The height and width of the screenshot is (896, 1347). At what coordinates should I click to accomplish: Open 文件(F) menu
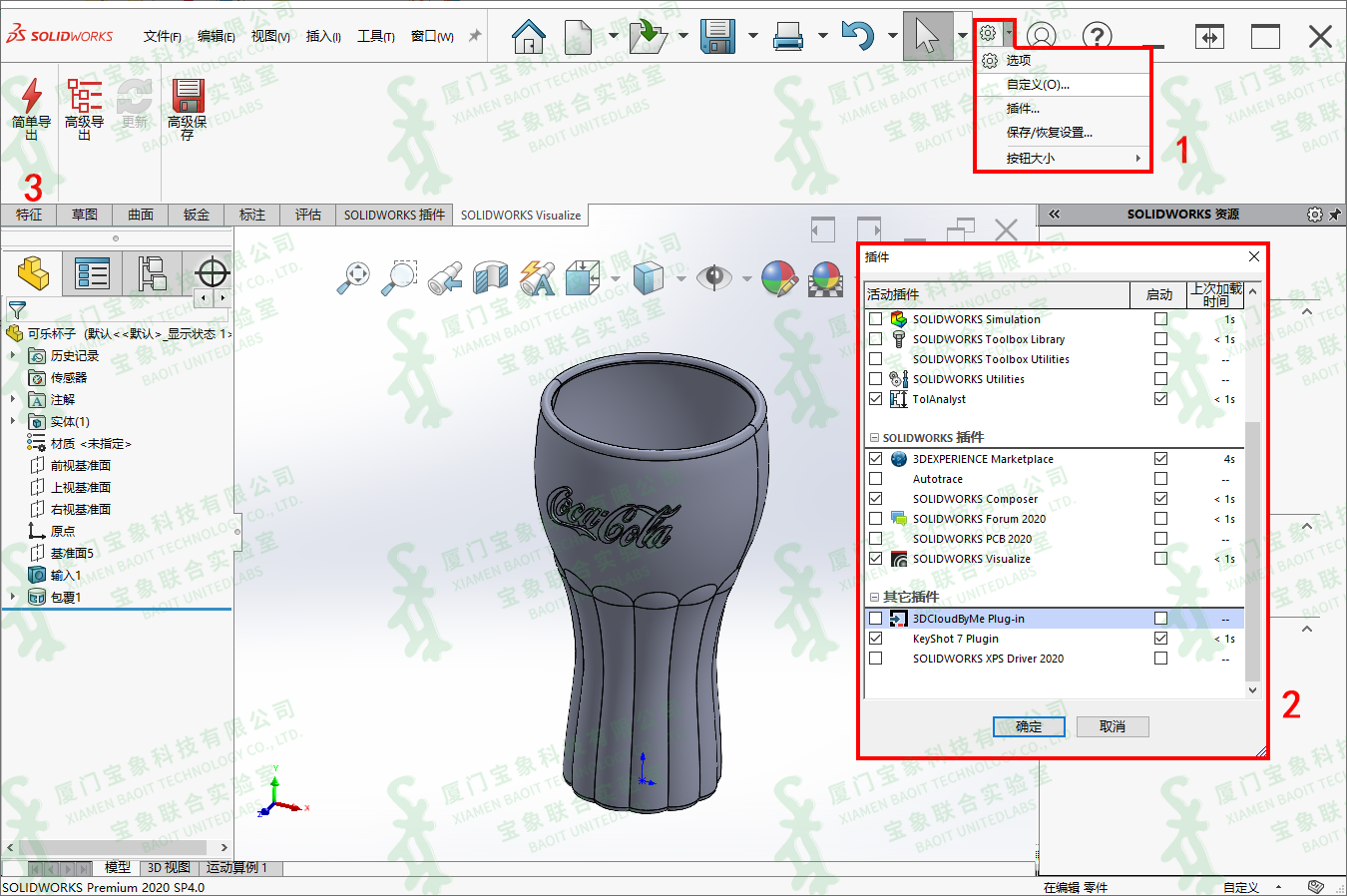[162, 37]
